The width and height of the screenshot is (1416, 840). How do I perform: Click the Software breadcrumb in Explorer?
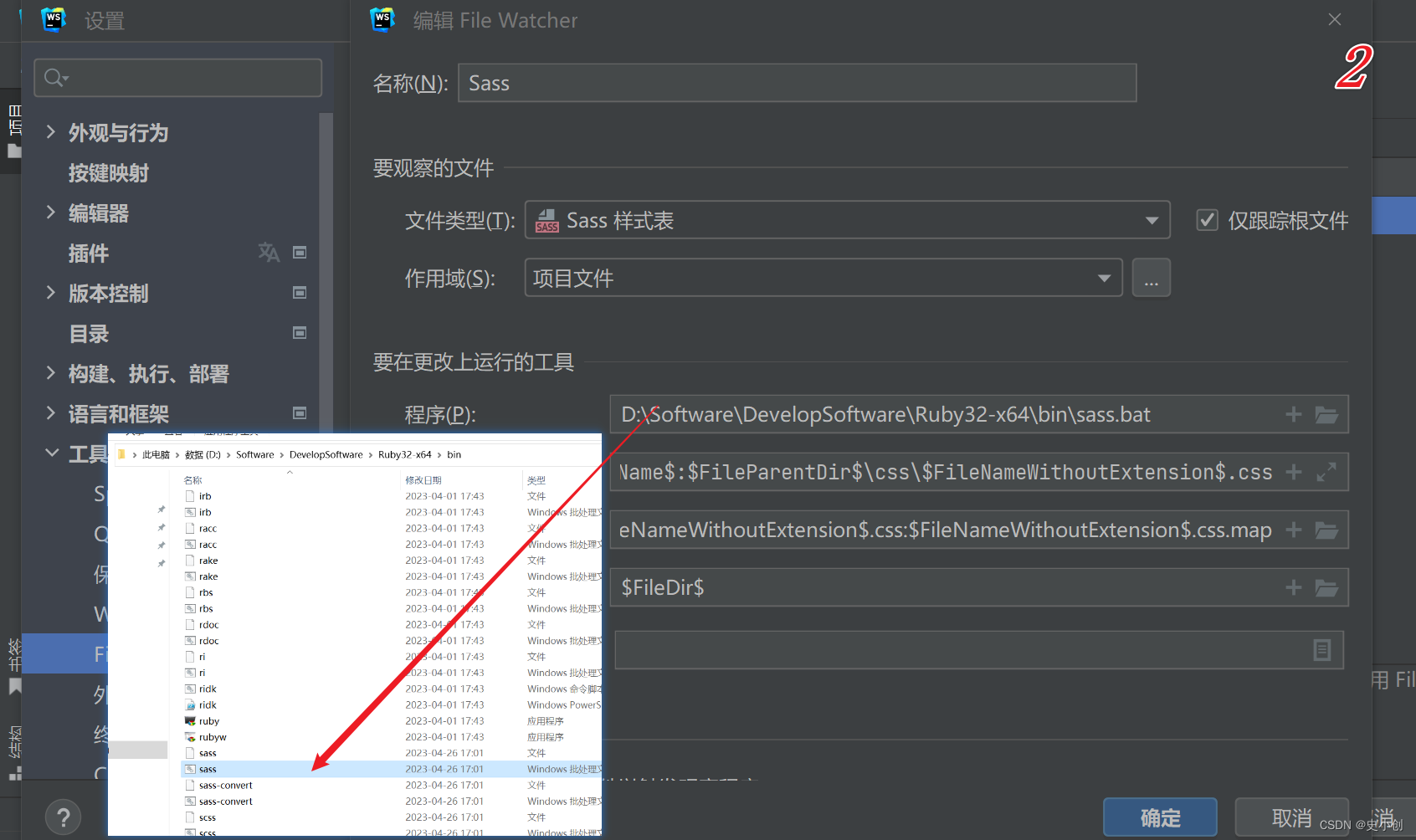[x=254, y=454]
